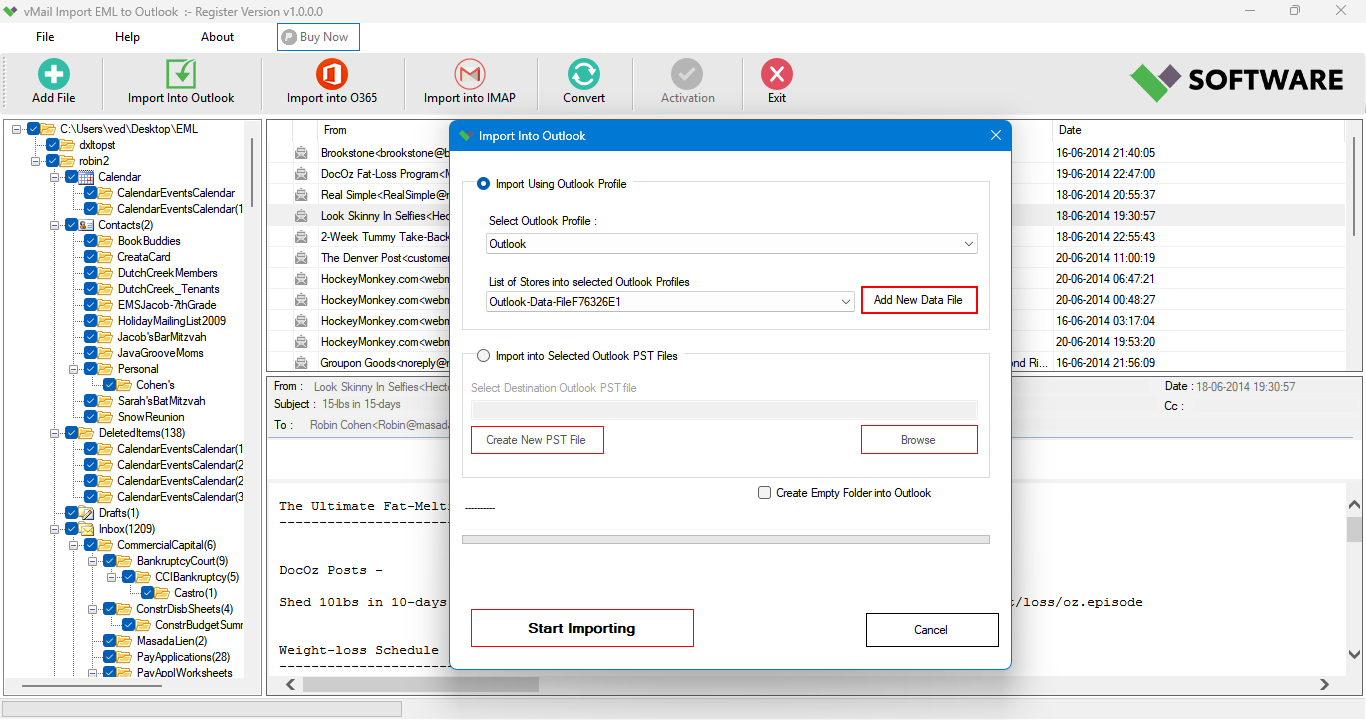The width and height of the screenshot is (1366, 720).
Task: Click the Calendar folder icon in tree
Action: pos(87,177)
